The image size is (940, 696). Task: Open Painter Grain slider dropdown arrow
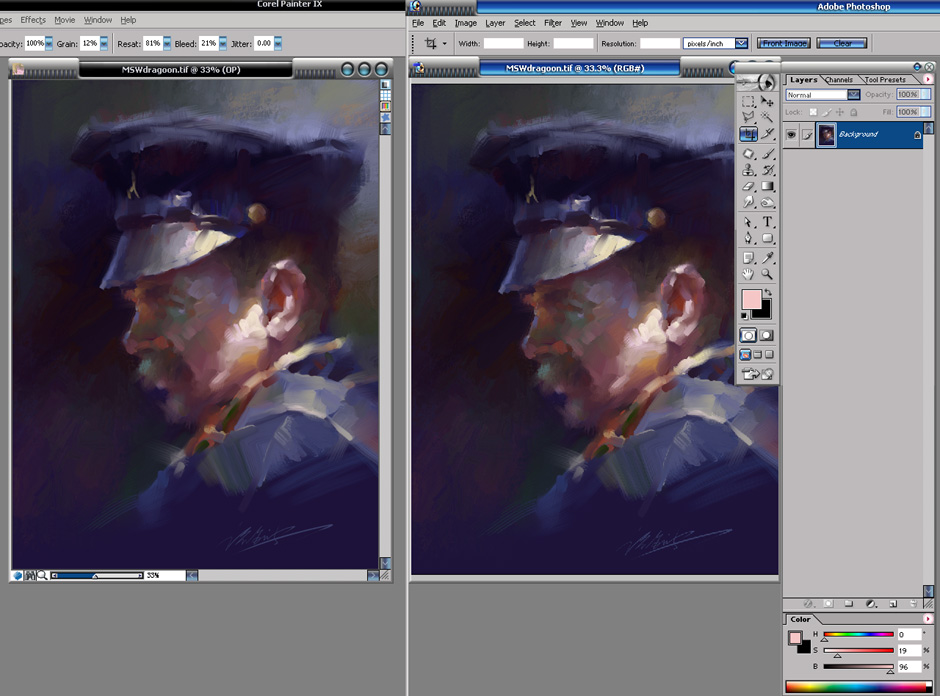104,43
